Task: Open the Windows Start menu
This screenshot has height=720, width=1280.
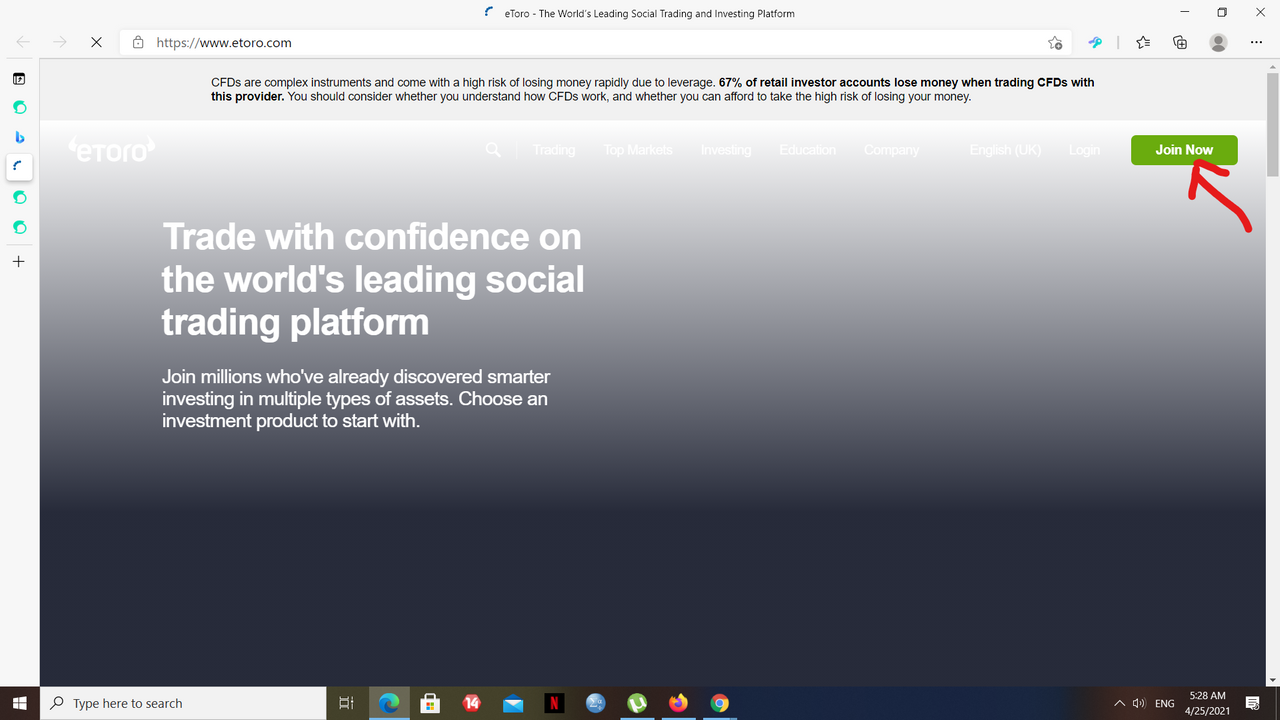Action: pyautogui.click(x=20, y=703)
